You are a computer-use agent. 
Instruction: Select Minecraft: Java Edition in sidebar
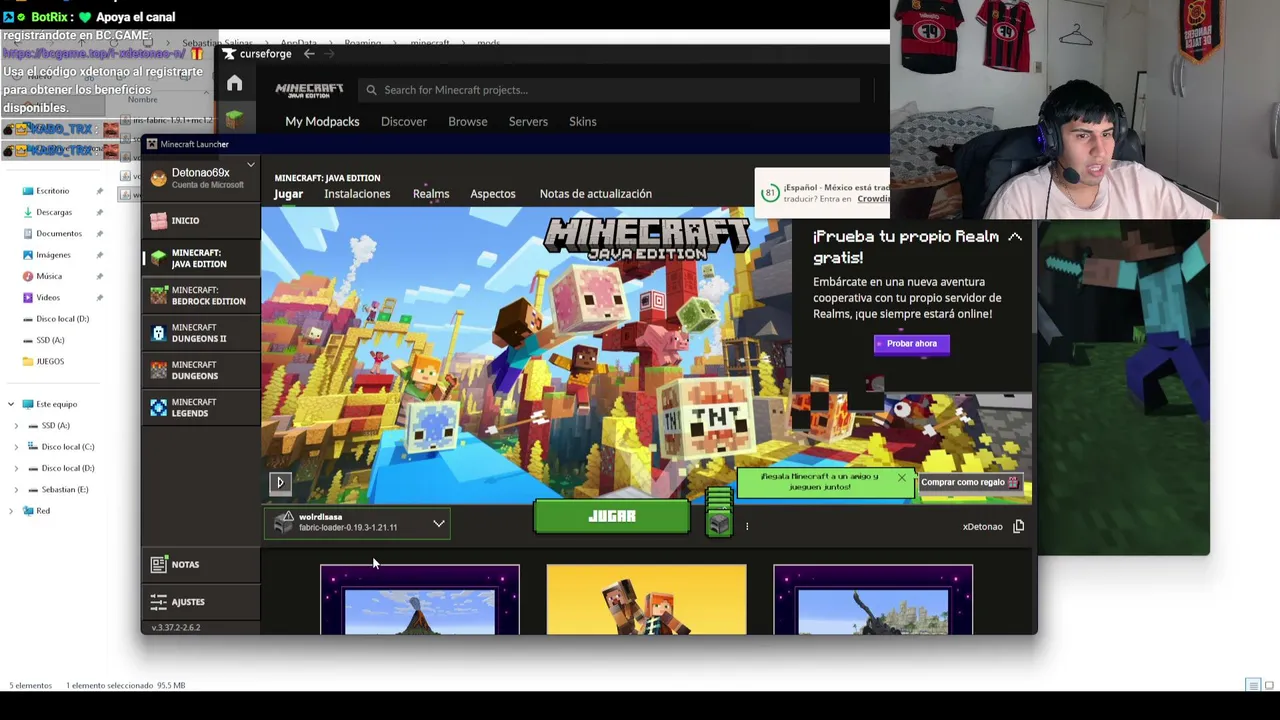(200, 258)
